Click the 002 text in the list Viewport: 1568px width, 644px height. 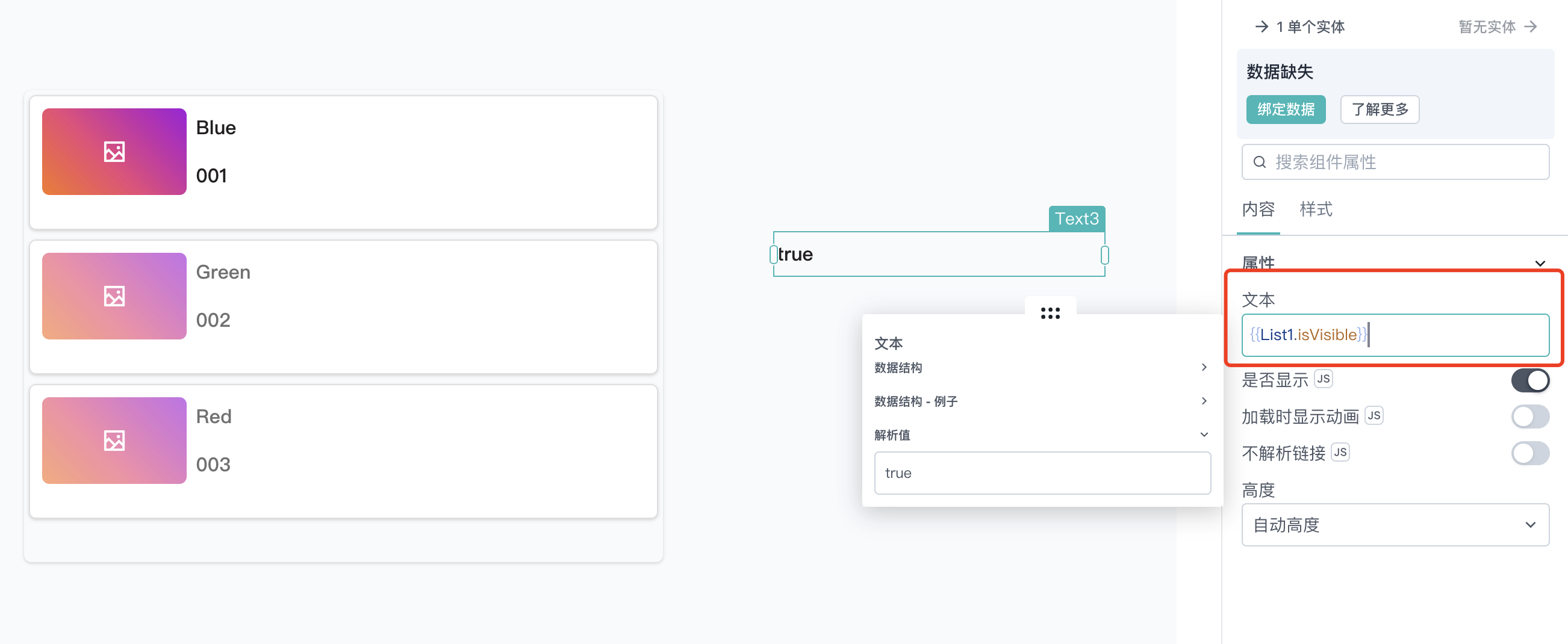[213, 320]
